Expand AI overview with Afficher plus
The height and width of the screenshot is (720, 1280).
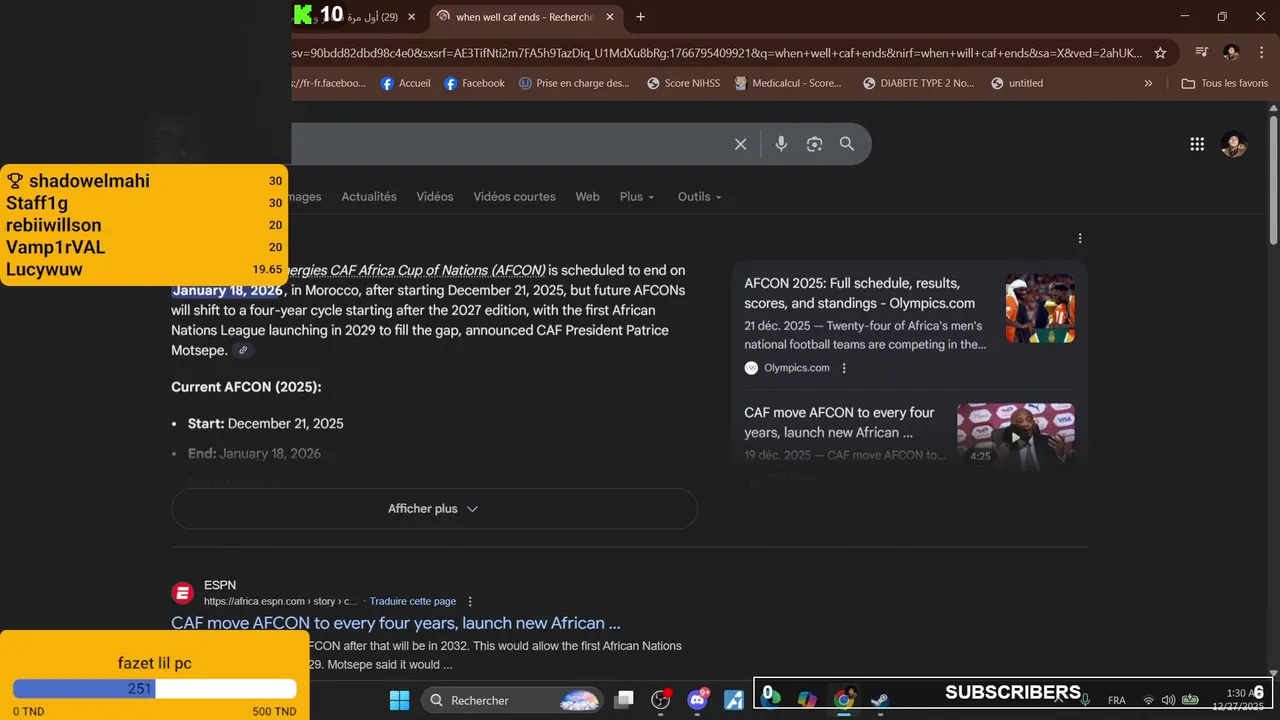(x=434, y=509)
